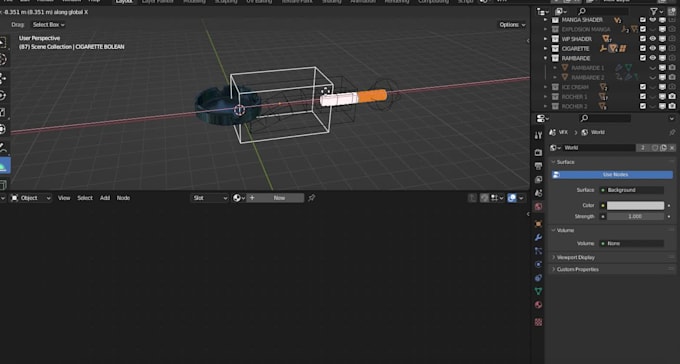Uncheck the MANGA SHADER collection checkbox

click(643, 20)
